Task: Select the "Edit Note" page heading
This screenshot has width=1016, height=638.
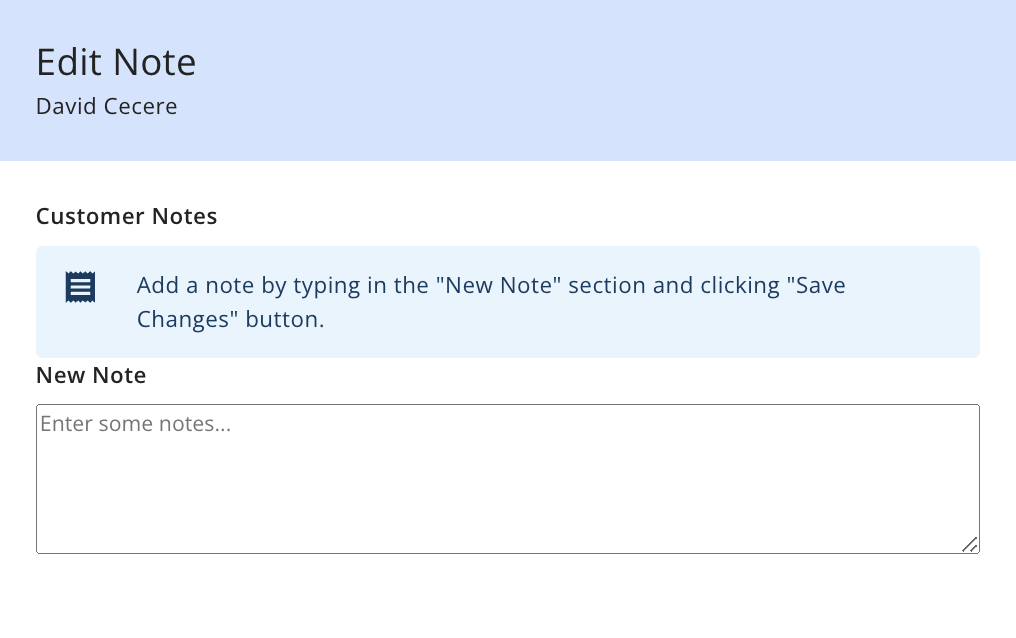Action: click(116, 62)
